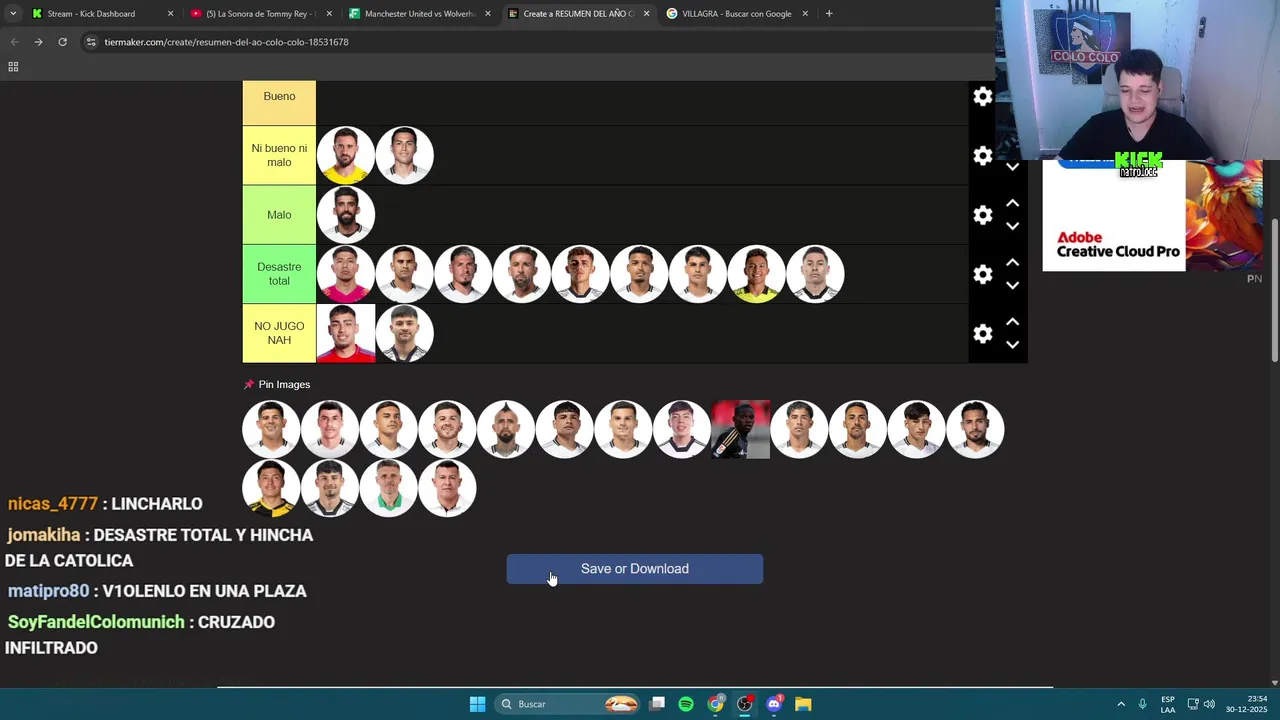Screen dimensions: 1280x720
Task: Show hidden system tray icons
Action: click(x=1120, y=704)
